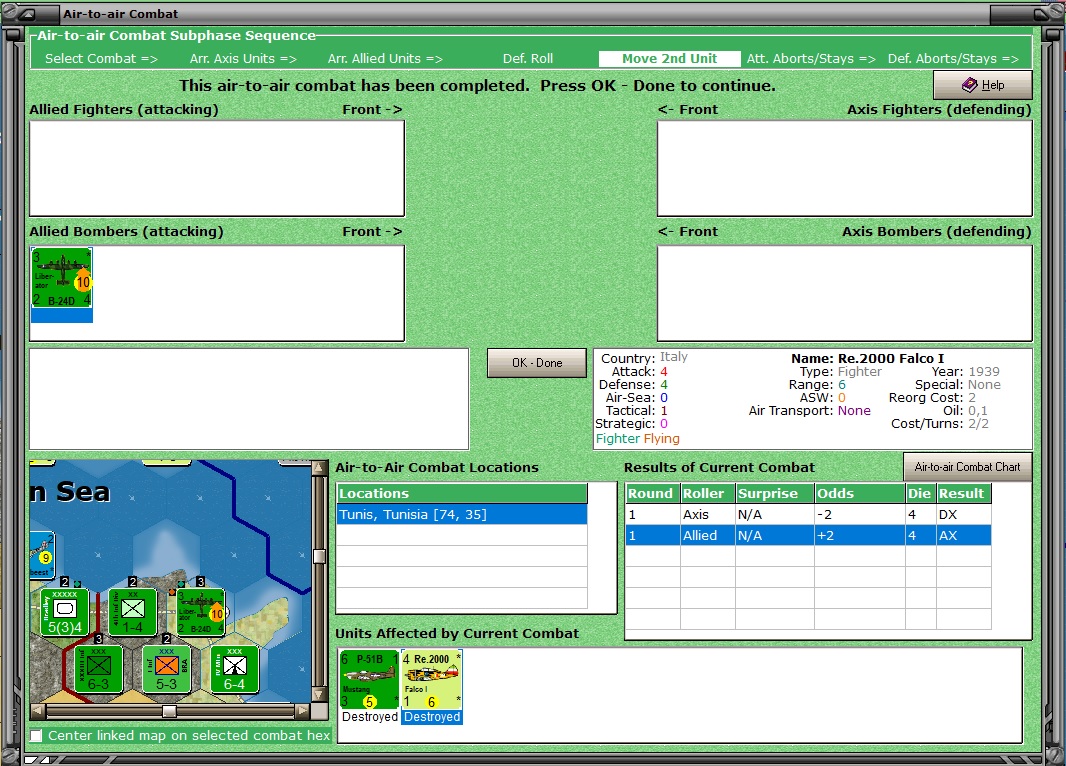This screenshot has width=1066, height=766.
Task: Open the Air-to-air Combat Chart
Action: pos(967,467)
